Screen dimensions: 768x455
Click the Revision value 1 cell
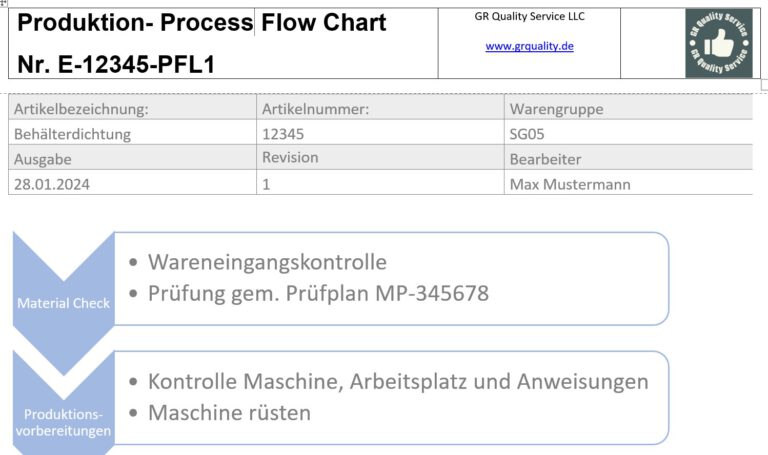380,184
